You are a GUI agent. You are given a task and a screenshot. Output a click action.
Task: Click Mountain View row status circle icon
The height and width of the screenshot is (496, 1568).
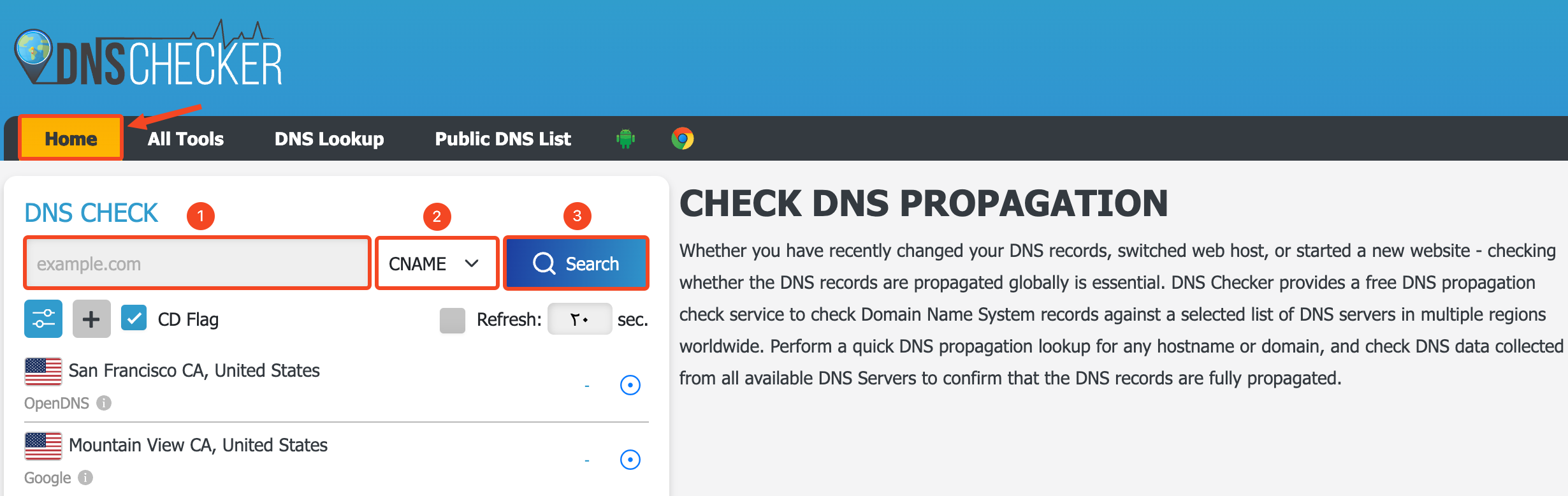tap(630, 460)
